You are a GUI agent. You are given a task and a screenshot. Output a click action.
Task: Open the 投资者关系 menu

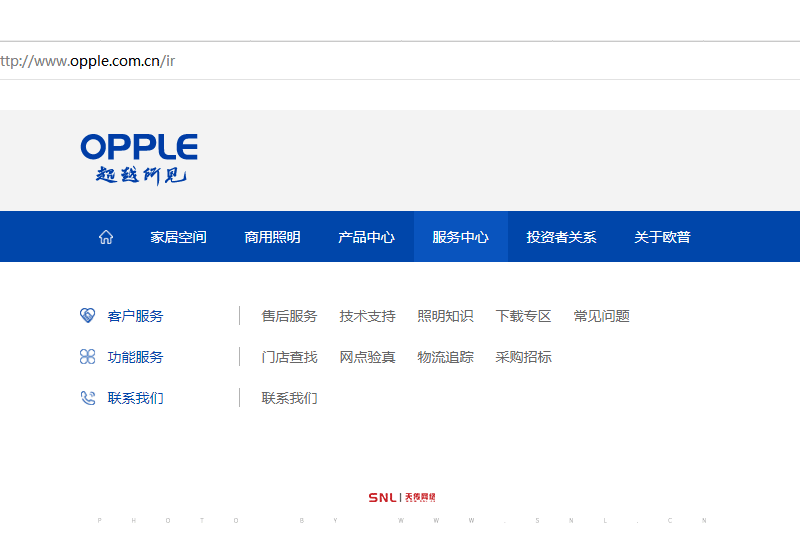[x=561, y=237]
